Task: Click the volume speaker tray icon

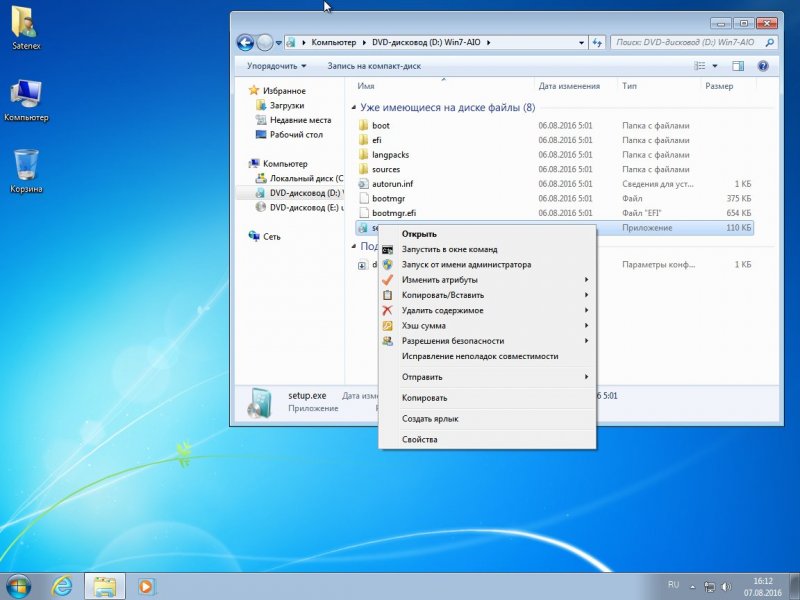Action: point(727,587)
